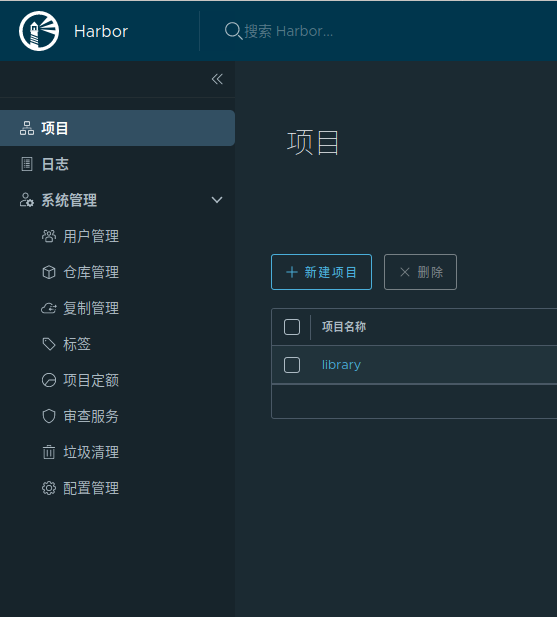This screenshot has height=617, width=557.
Task: Check the library project row checkbox
Action: [x=292, y=365]
